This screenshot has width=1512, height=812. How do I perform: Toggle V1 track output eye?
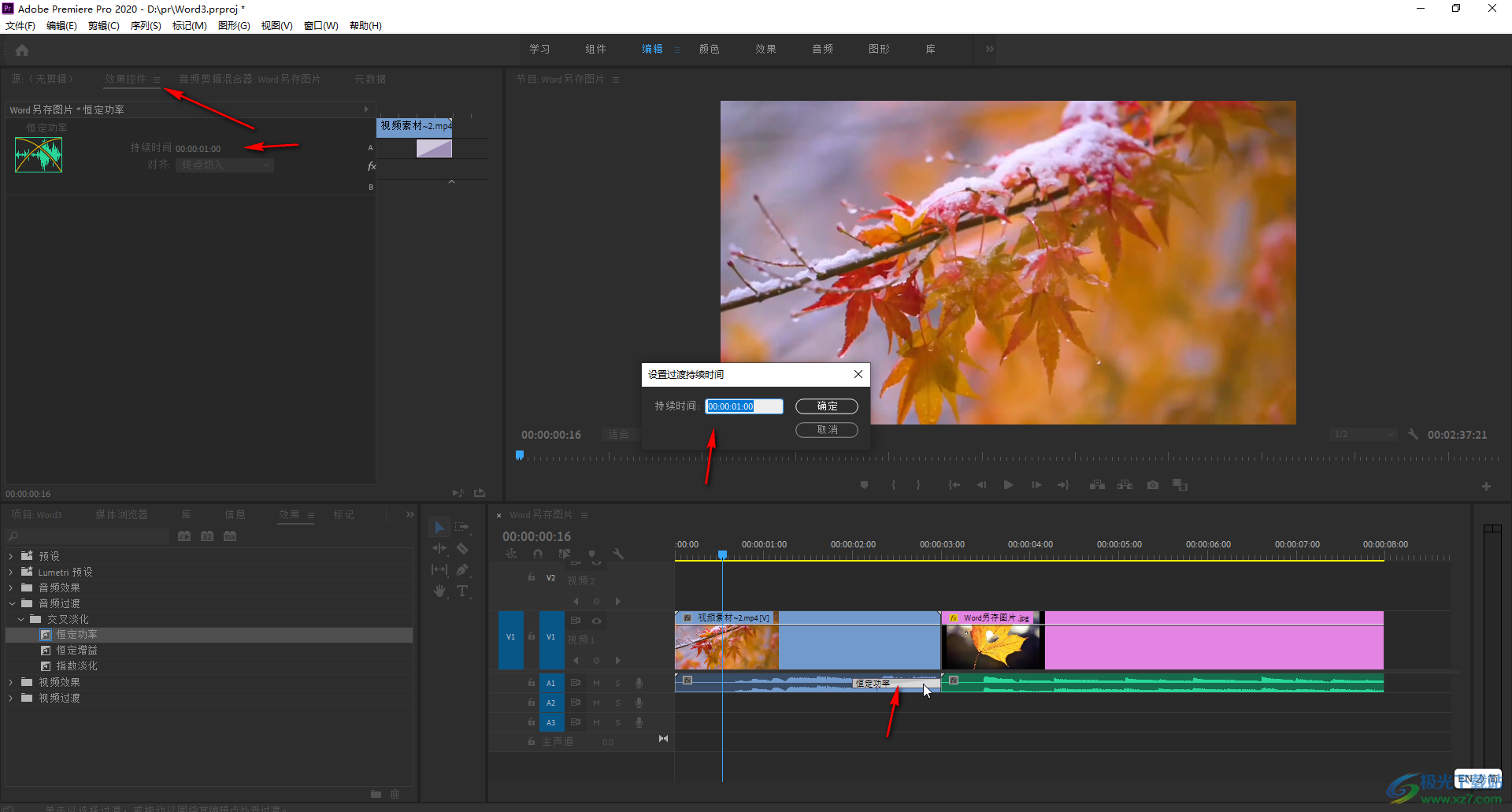(x=597, y=621)
